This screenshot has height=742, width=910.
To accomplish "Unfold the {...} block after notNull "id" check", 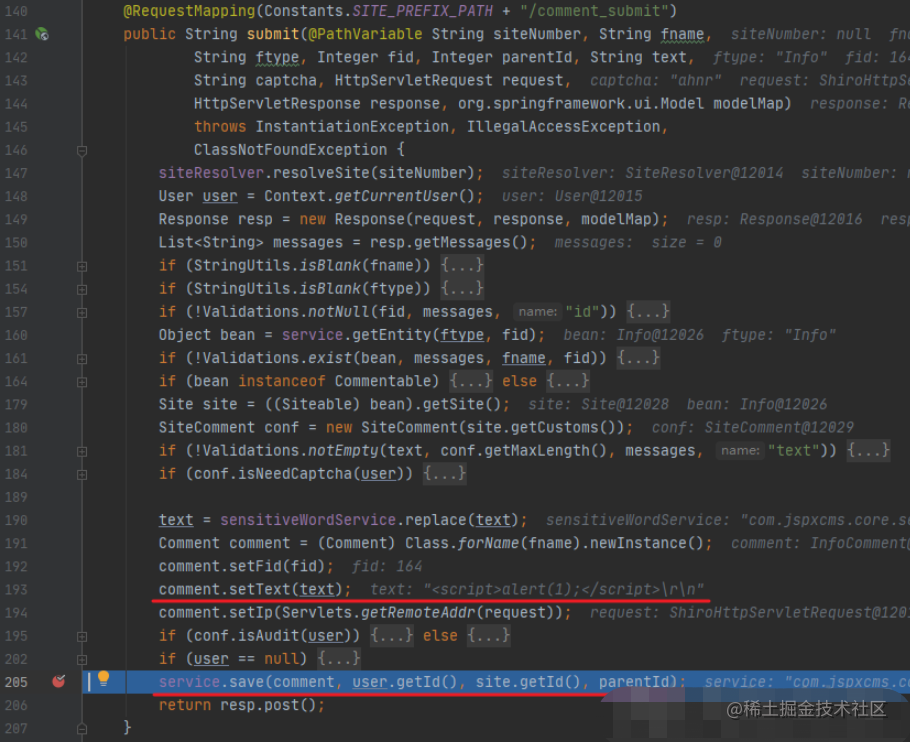I will (x=648, y=312).
